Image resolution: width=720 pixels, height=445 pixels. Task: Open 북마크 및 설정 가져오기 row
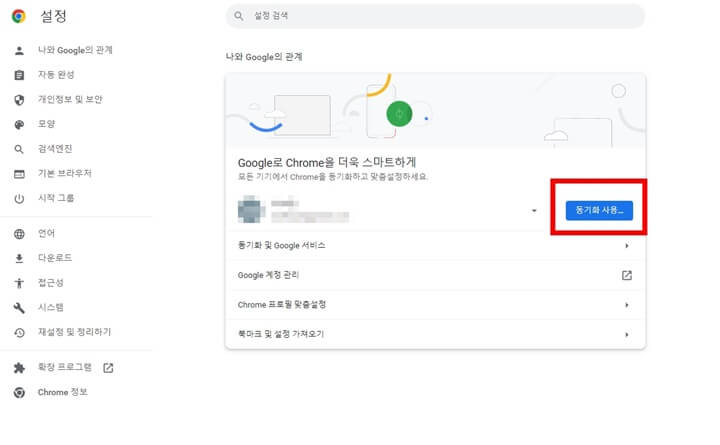pyautogui.click(x=435, y=334)
